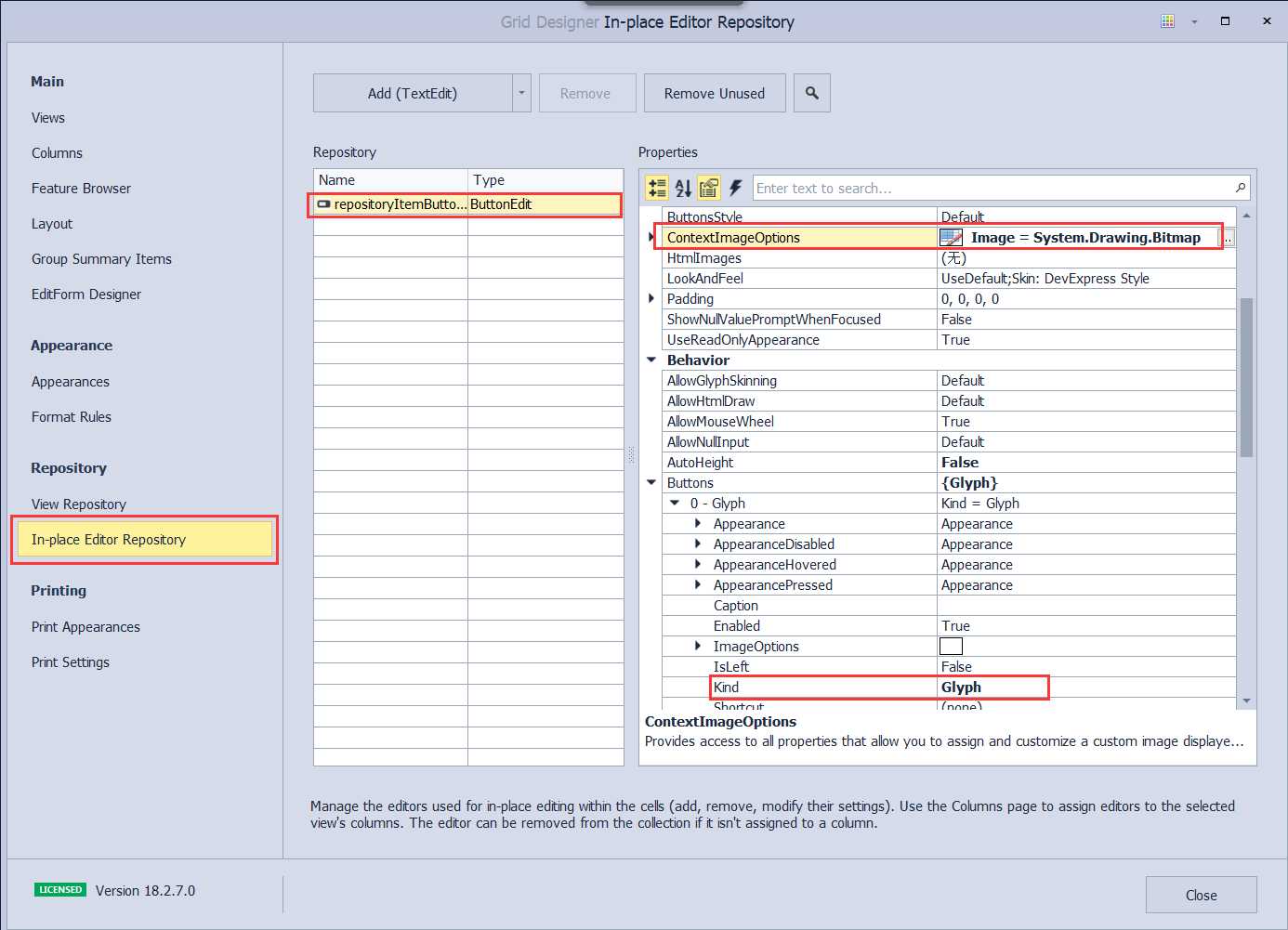Open Group Summary Items page
This screenshot has height=930, width=1288.
click(101, 259)
